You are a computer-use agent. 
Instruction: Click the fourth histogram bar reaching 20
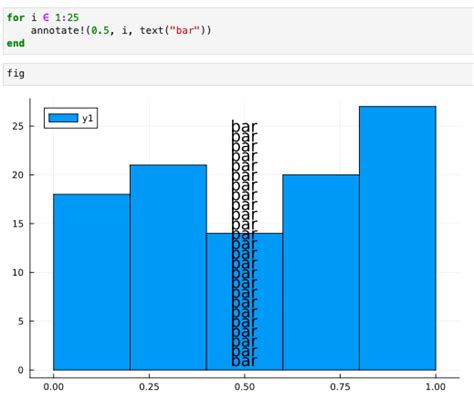point(321,272)
